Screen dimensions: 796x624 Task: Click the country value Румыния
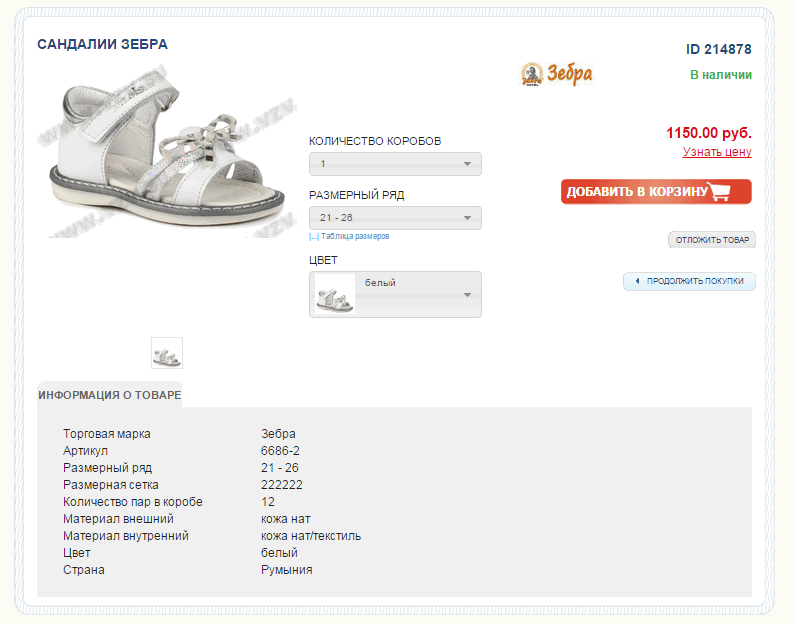(x=286, y=570)
